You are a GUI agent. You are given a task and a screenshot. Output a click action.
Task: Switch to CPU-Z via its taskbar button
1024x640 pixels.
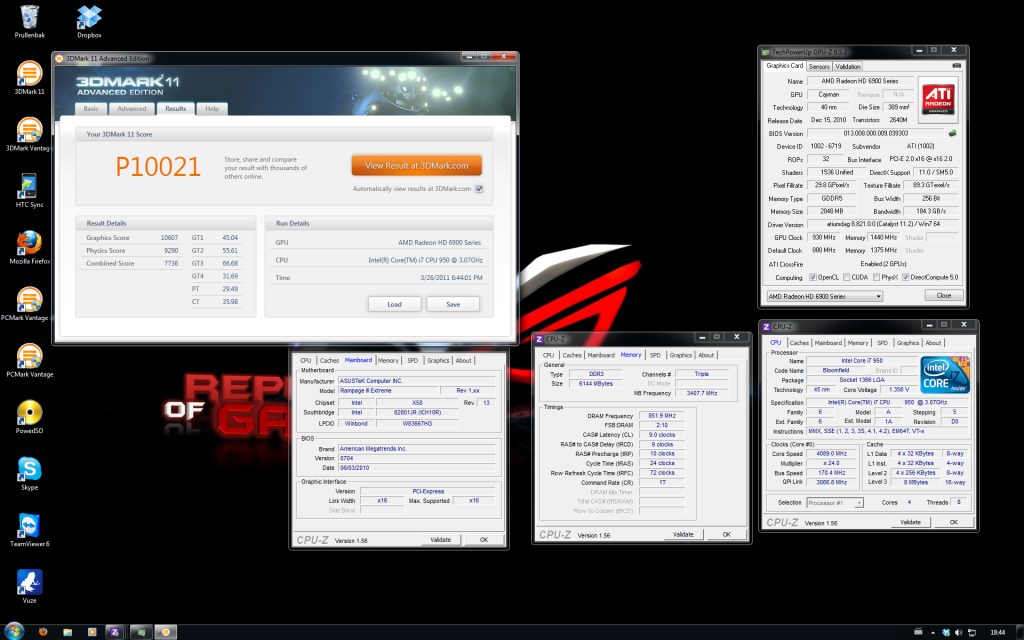tap(116, 632)
